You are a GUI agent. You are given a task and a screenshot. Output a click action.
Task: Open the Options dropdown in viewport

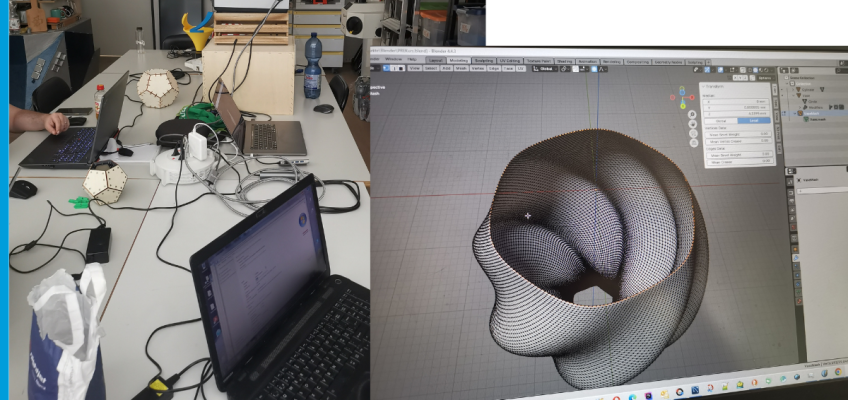click(x=766, y=78)
